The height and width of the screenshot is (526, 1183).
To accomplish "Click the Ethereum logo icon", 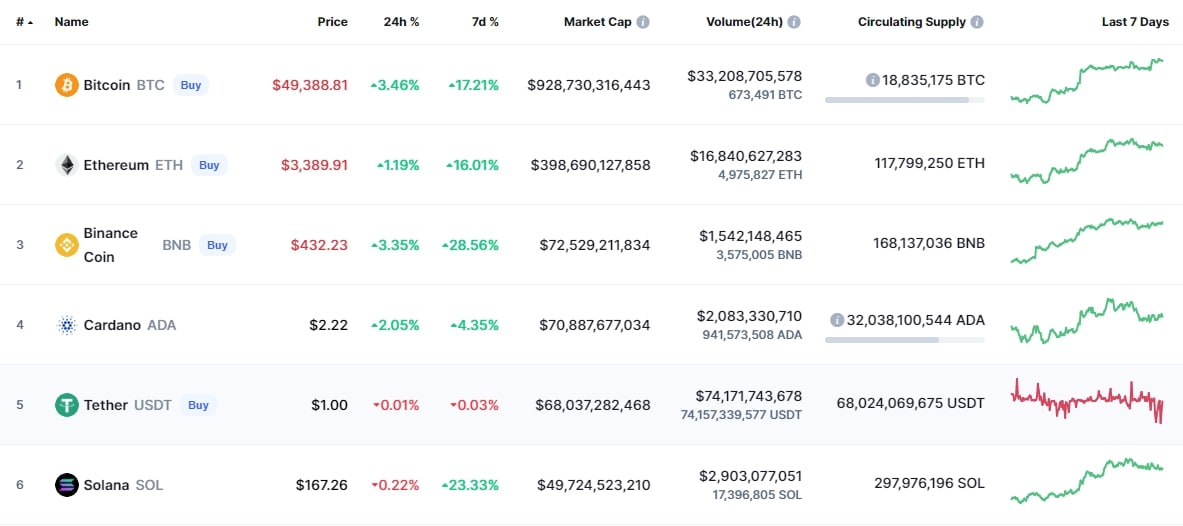I will [66, 165].
